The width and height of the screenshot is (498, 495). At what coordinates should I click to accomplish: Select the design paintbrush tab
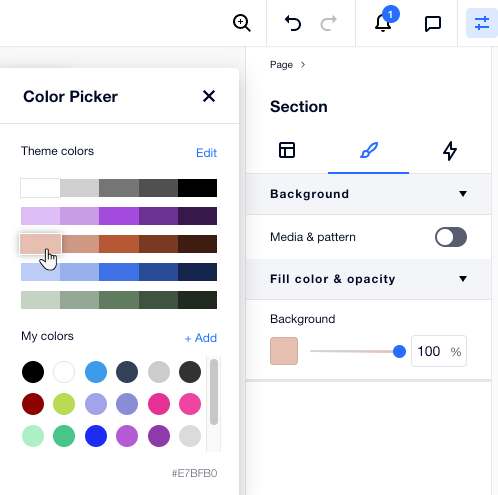tap(369, 150)
